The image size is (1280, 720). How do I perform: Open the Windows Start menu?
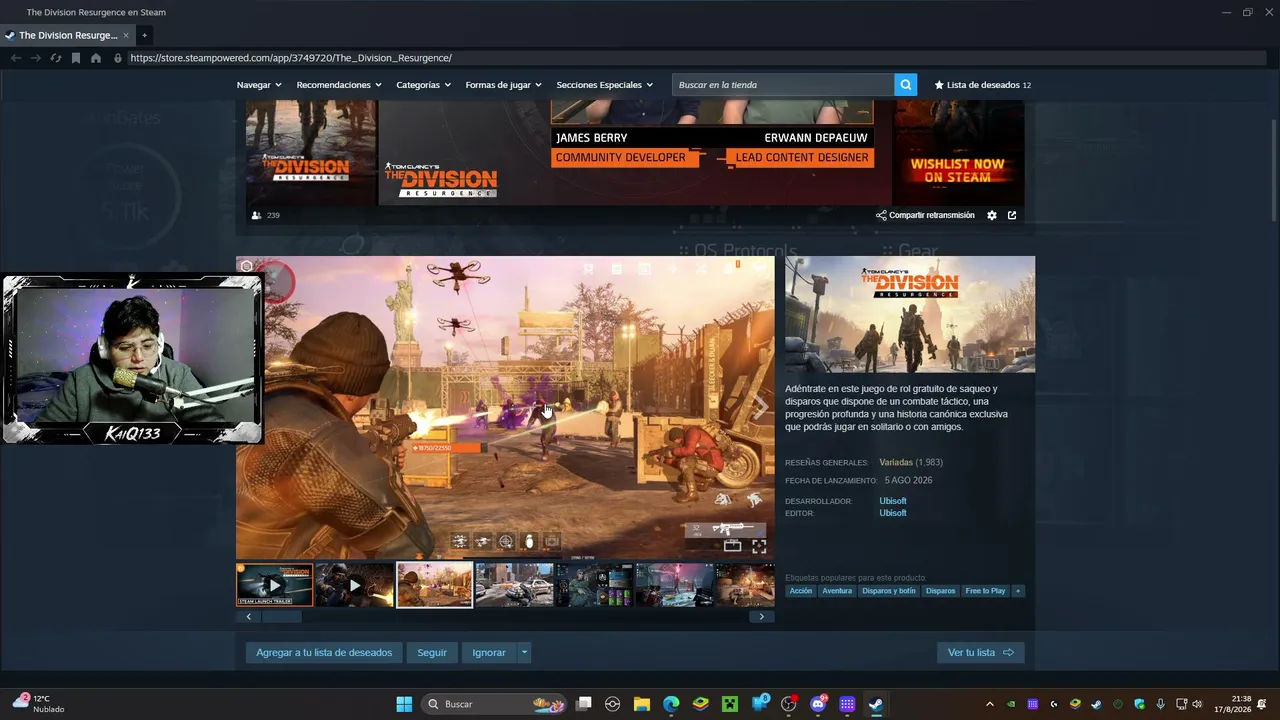pyautogui.click(x=404, y=704)
